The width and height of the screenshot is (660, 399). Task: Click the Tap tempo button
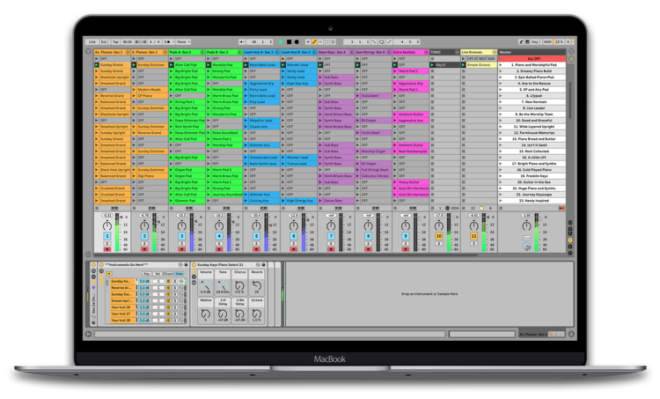pyautogui.click(x=115, y=42)
